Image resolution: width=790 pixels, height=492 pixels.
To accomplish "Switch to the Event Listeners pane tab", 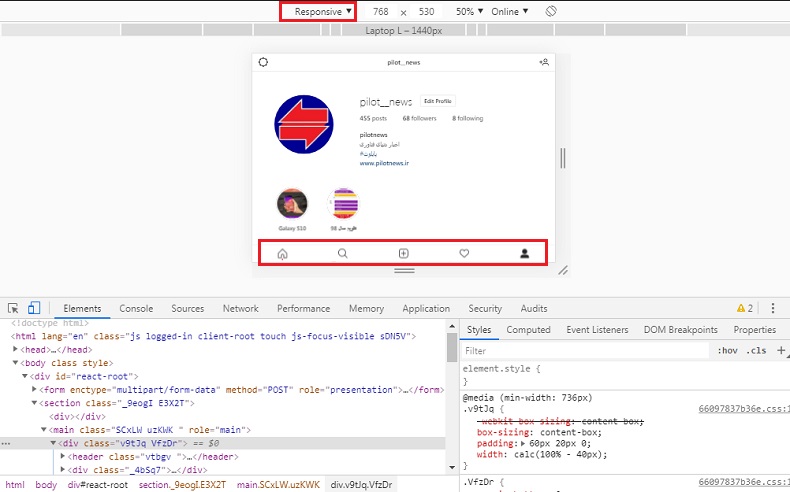I will (x=597, y=330).
